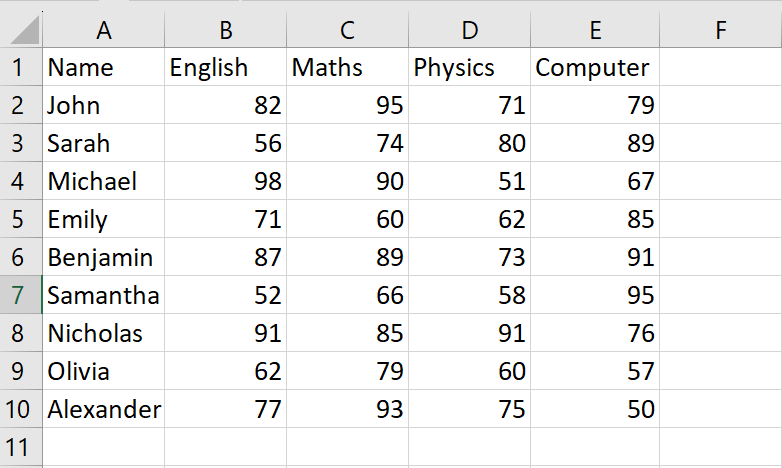Select Michael's English score 98
Viewport: 782px width, 468px height.
pos(225,181)
